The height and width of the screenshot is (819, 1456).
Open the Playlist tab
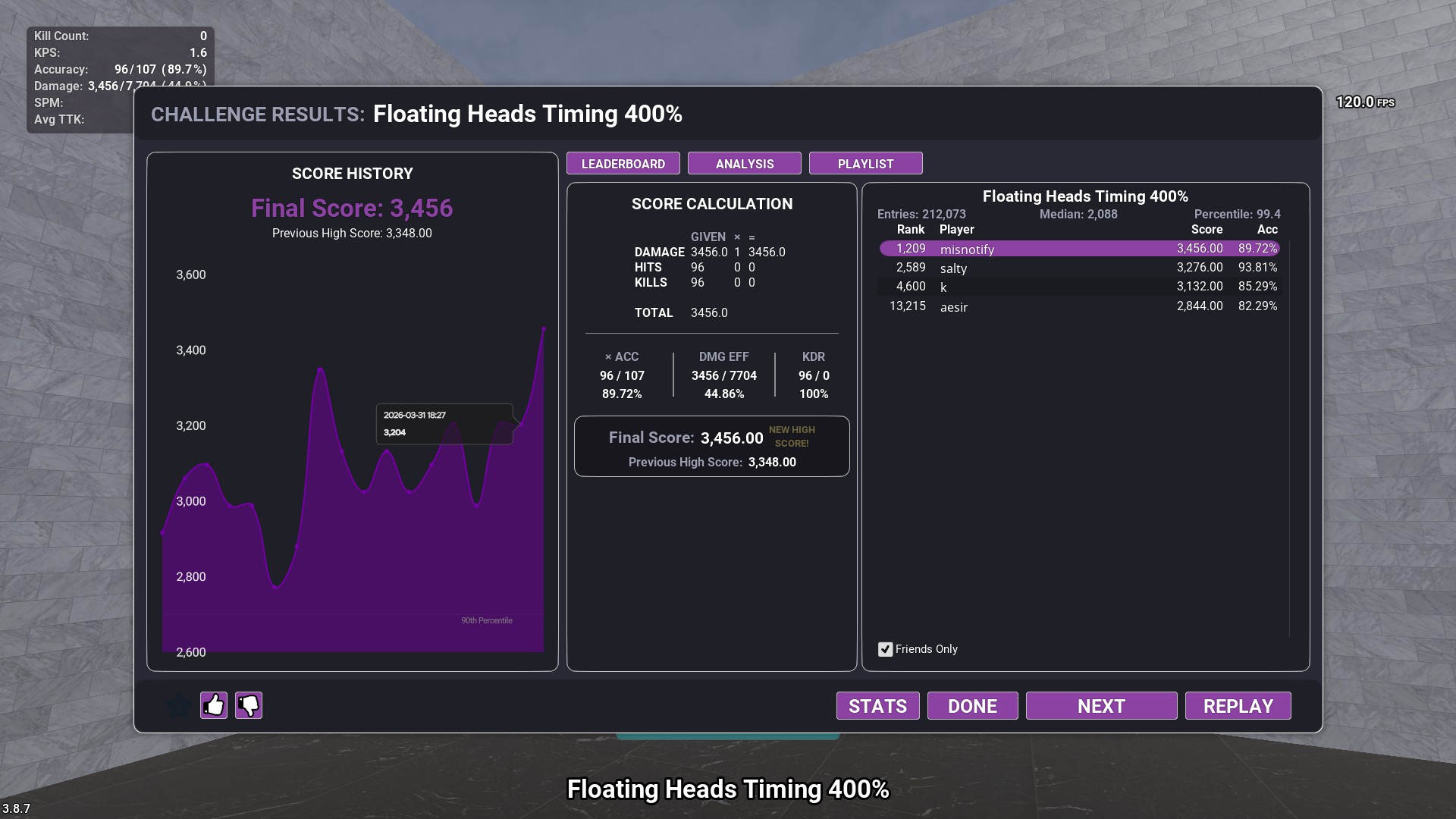click(x=865, y=164)
